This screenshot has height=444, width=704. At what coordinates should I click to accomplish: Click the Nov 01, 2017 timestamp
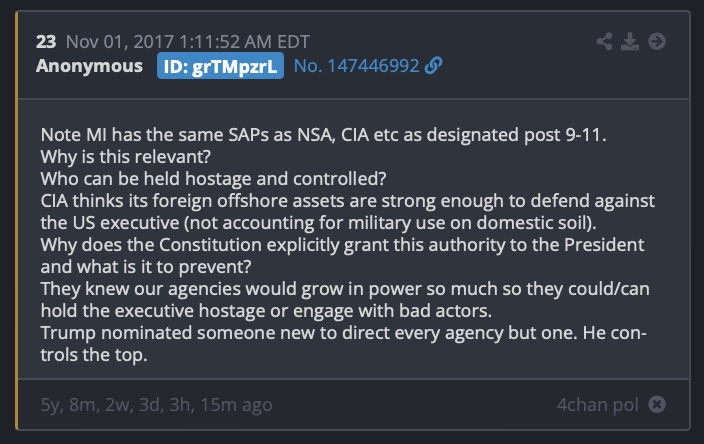[x=188, y=42]
